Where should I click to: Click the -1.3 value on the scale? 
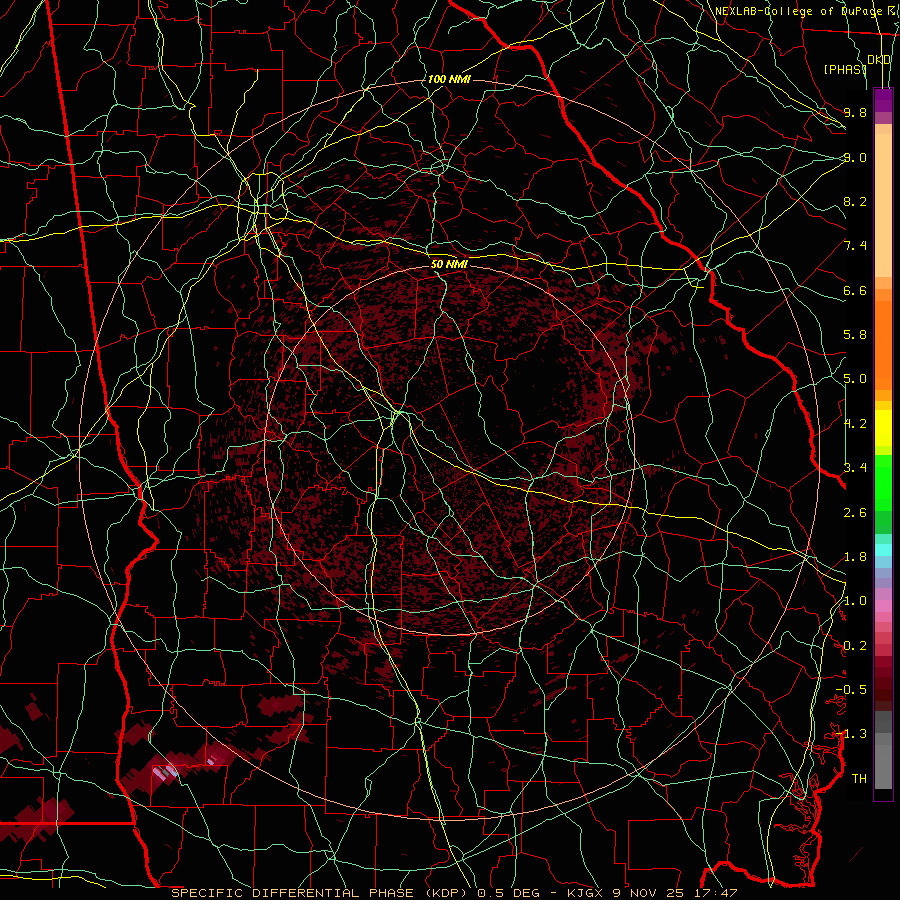pos(851,734)
